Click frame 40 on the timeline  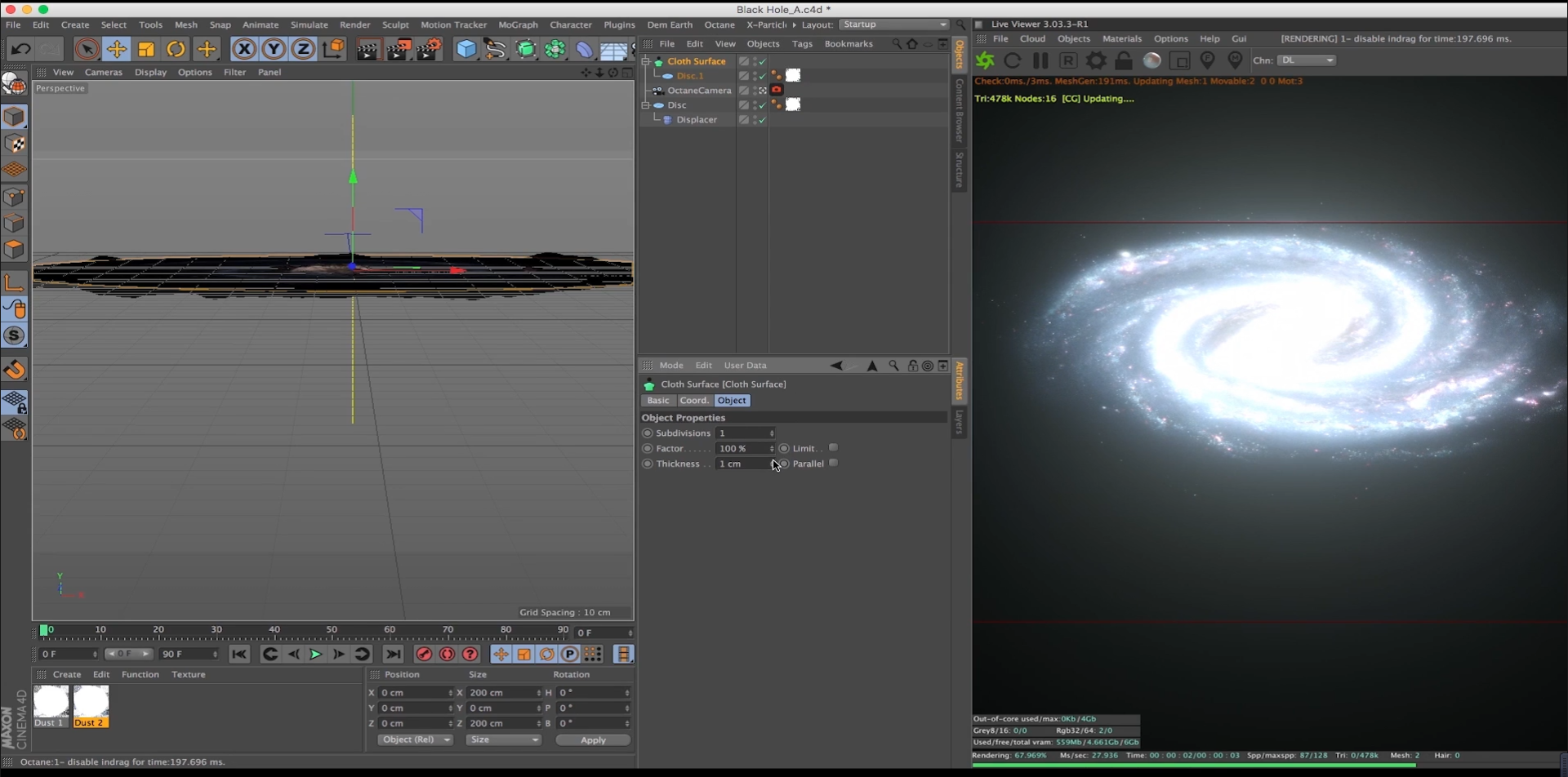point(274,631)
